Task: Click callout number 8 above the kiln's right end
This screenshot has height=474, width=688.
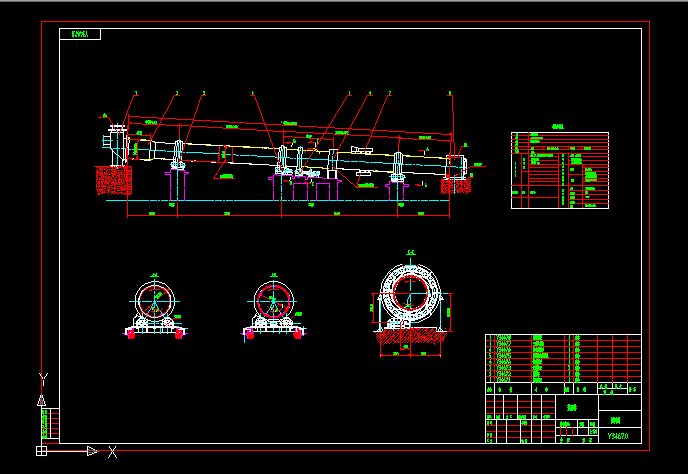Action: coord(450,93)
